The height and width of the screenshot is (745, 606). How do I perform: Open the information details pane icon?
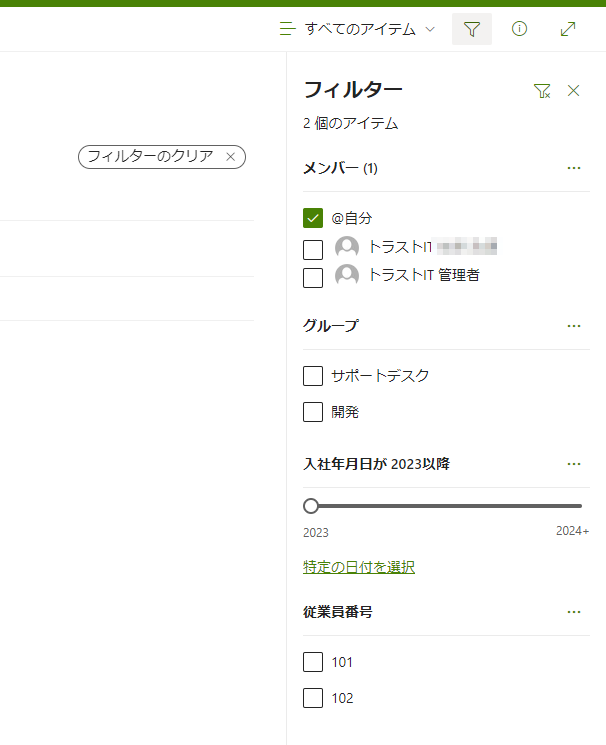click(x=519, y=29)
